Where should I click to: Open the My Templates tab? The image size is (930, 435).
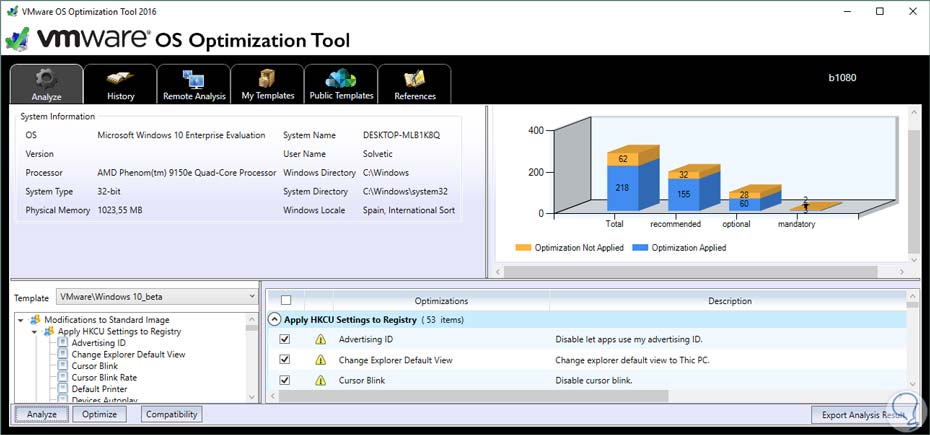(x=267, y=84)
